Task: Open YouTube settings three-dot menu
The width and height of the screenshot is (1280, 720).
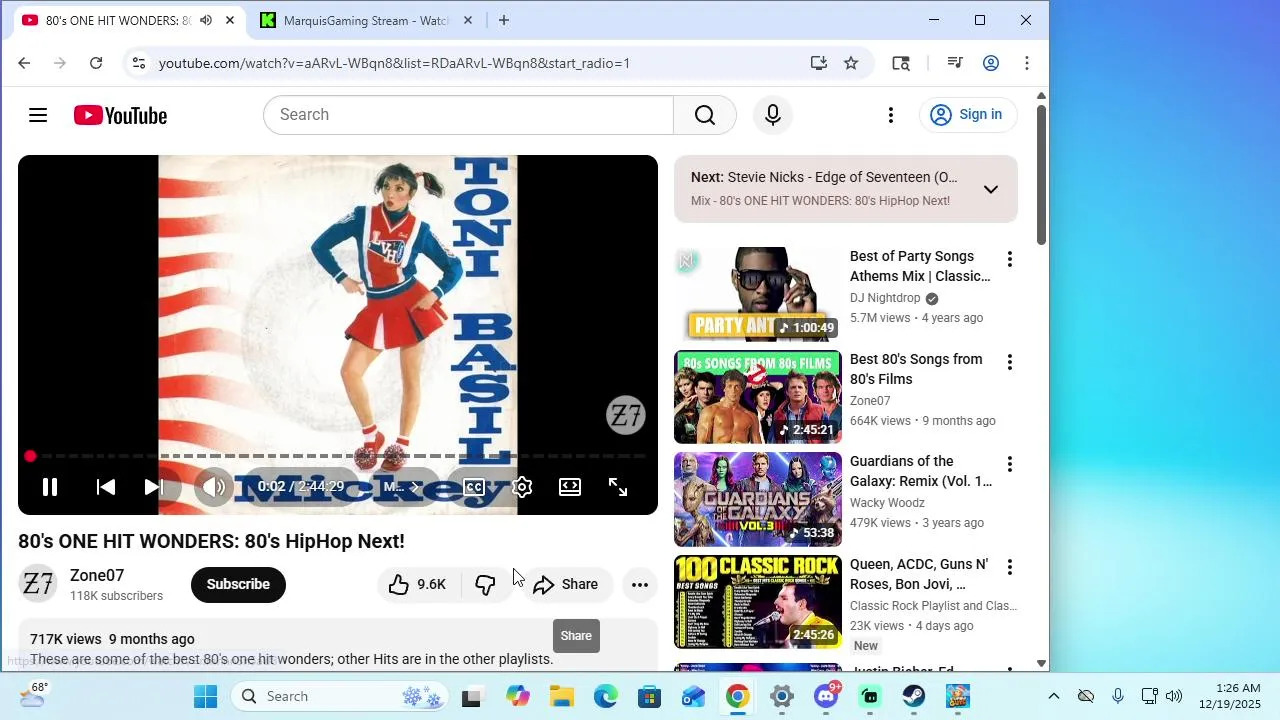Action: (x=891, y=115)
